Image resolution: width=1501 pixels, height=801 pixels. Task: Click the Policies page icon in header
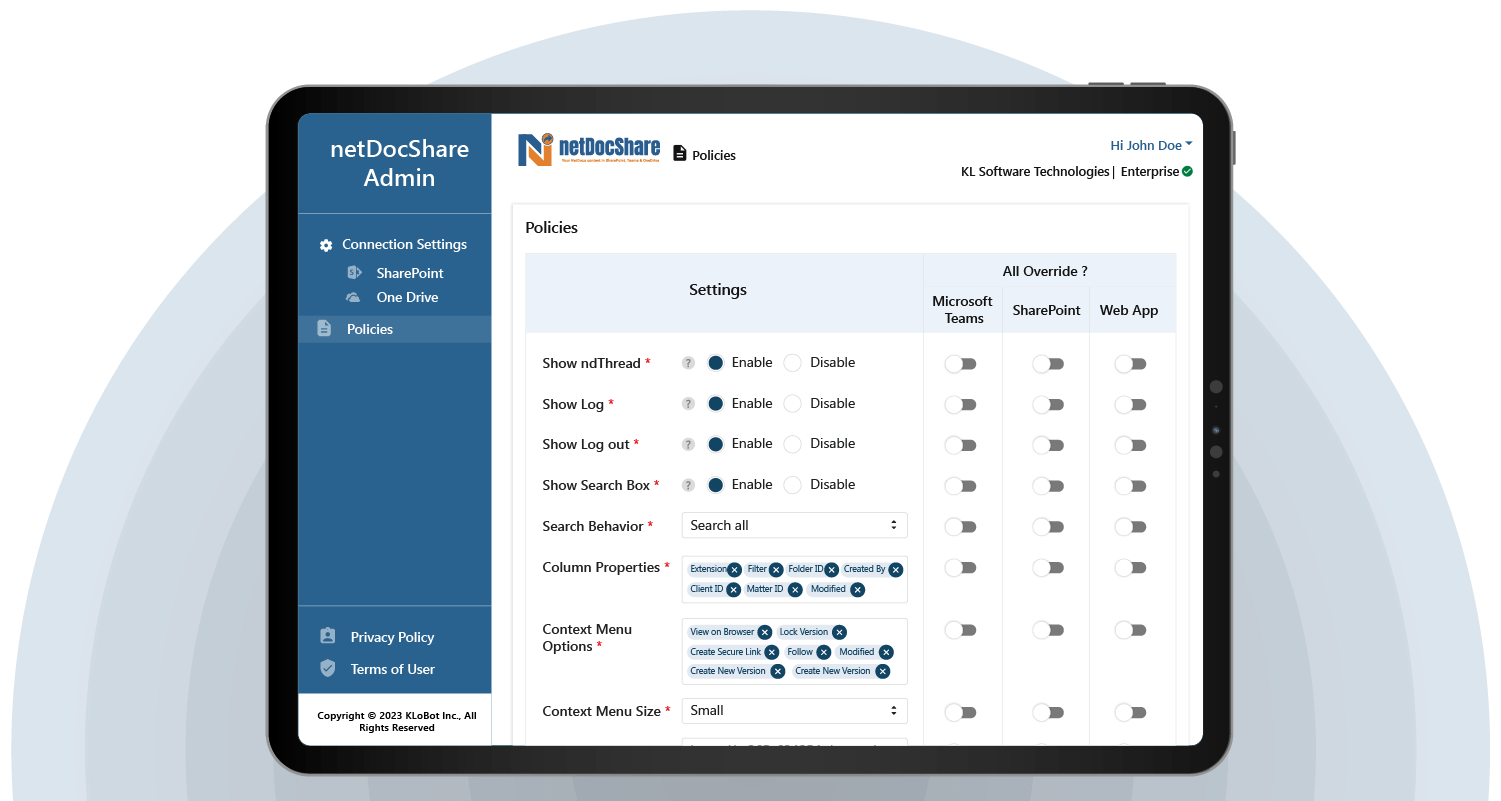pyautogui.click(x=680, y=154)
